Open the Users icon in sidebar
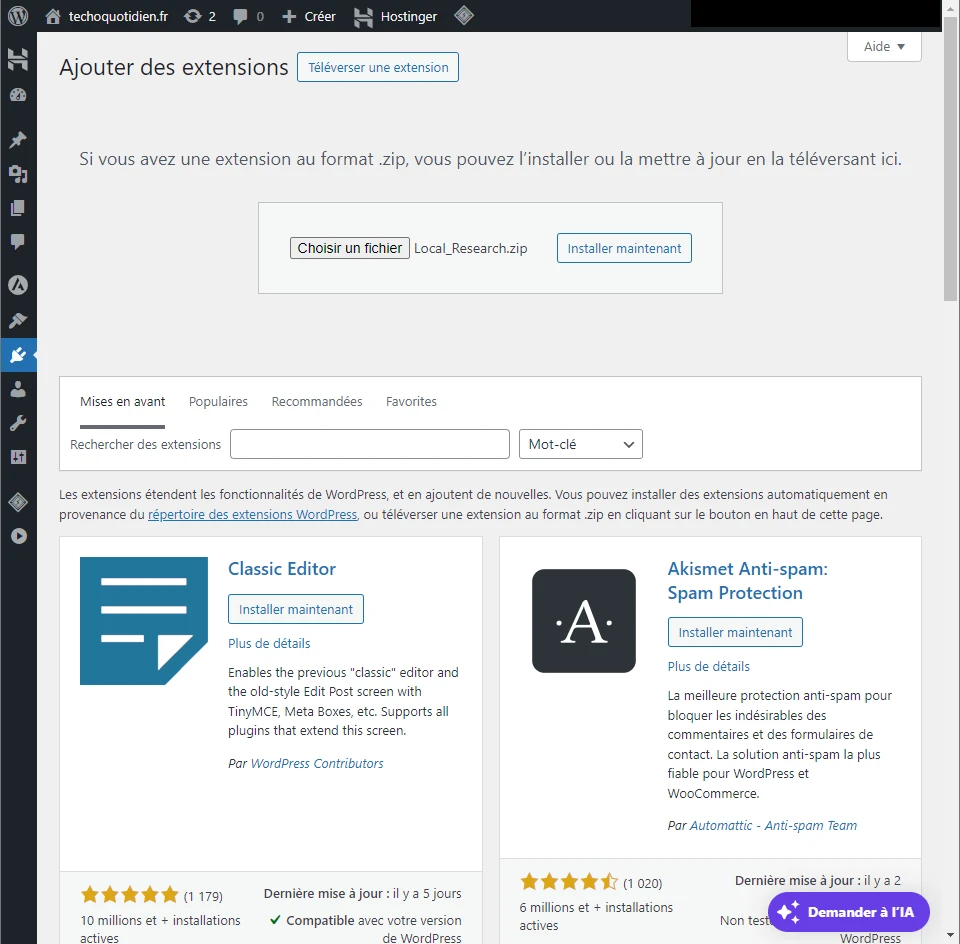 18,389
